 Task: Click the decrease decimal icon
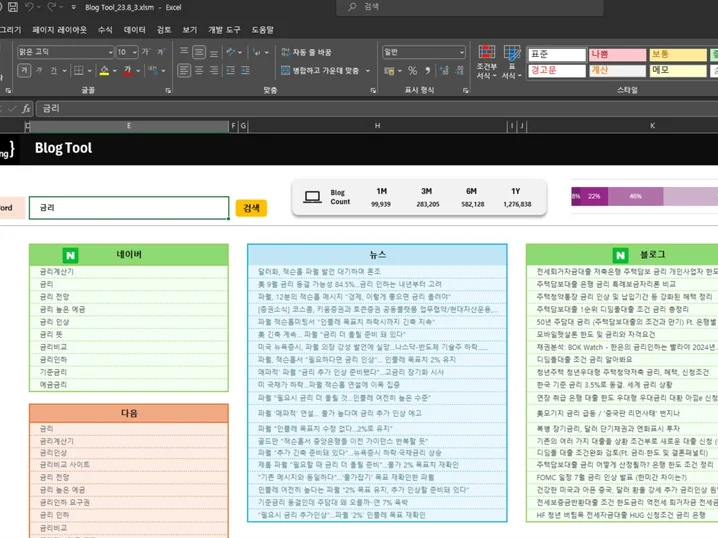click(x=459, y=71)
